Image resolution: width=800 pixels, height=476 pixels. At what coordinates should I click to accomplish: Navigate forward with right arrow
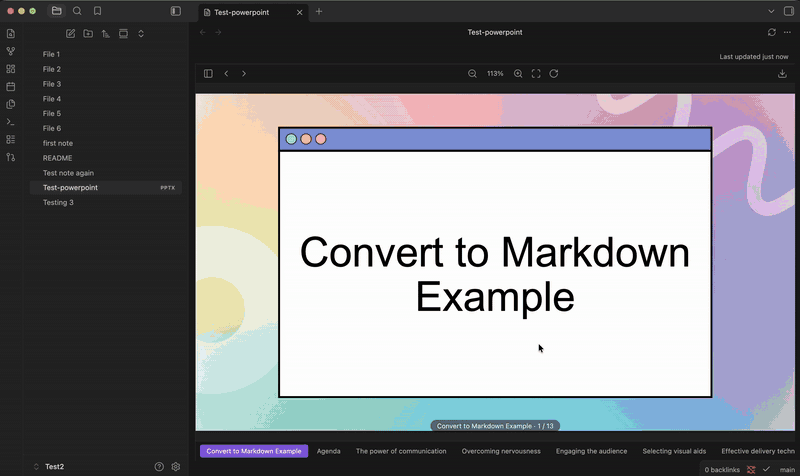pos(218,32)
